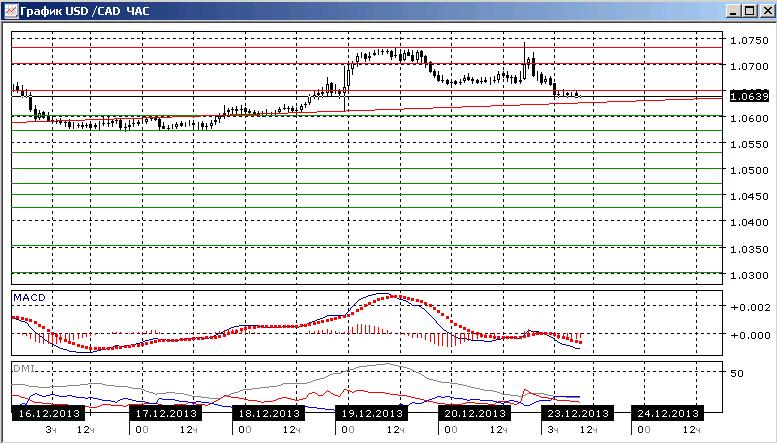Image resolution: width=777 pixels, height=444 pixels.
Task: Click the 1.0400 price axis label
Action: click(749, 222)
